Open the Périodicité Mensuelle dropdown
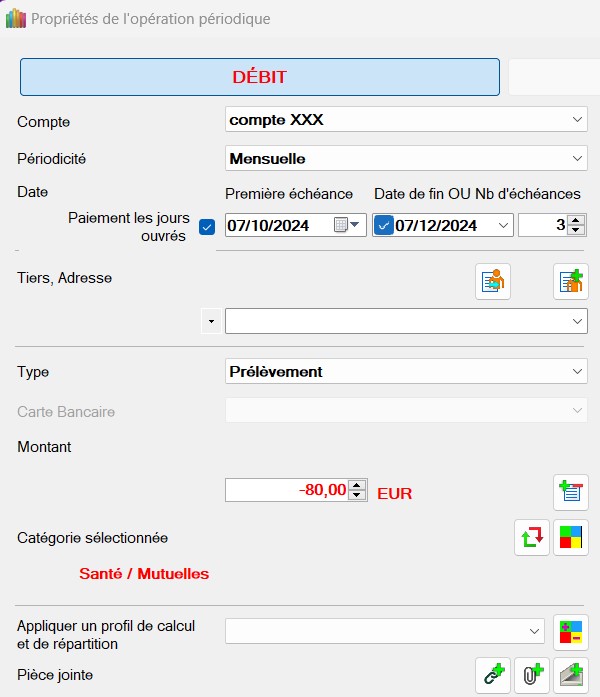The height and width of the screenshot is (697, 600). coord(577,159)
